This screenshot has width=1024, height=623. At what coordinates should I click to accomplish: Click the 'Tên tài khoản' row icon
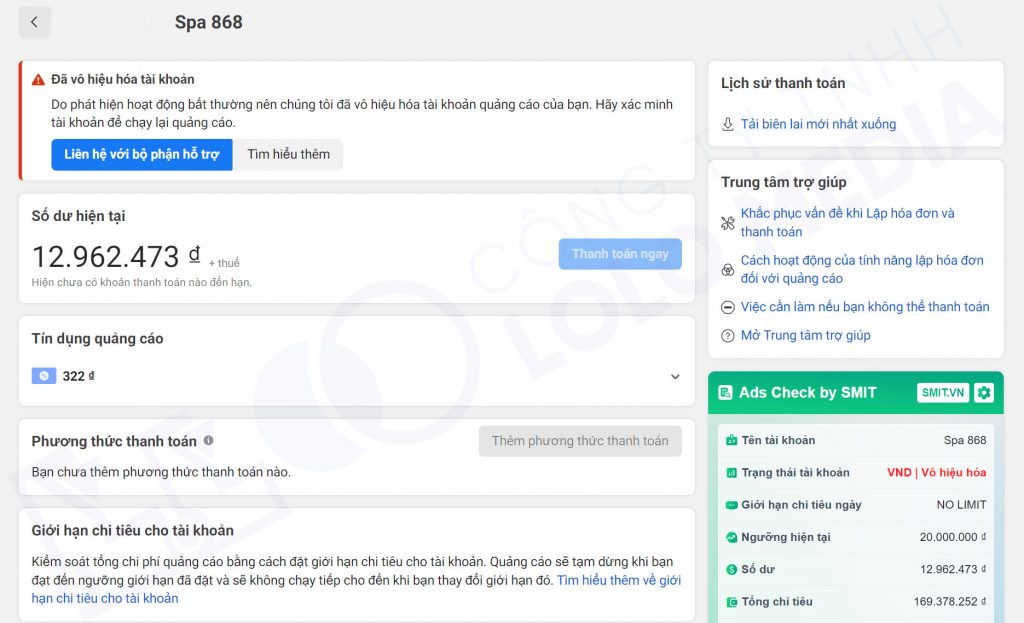click(x=731, y=440)
